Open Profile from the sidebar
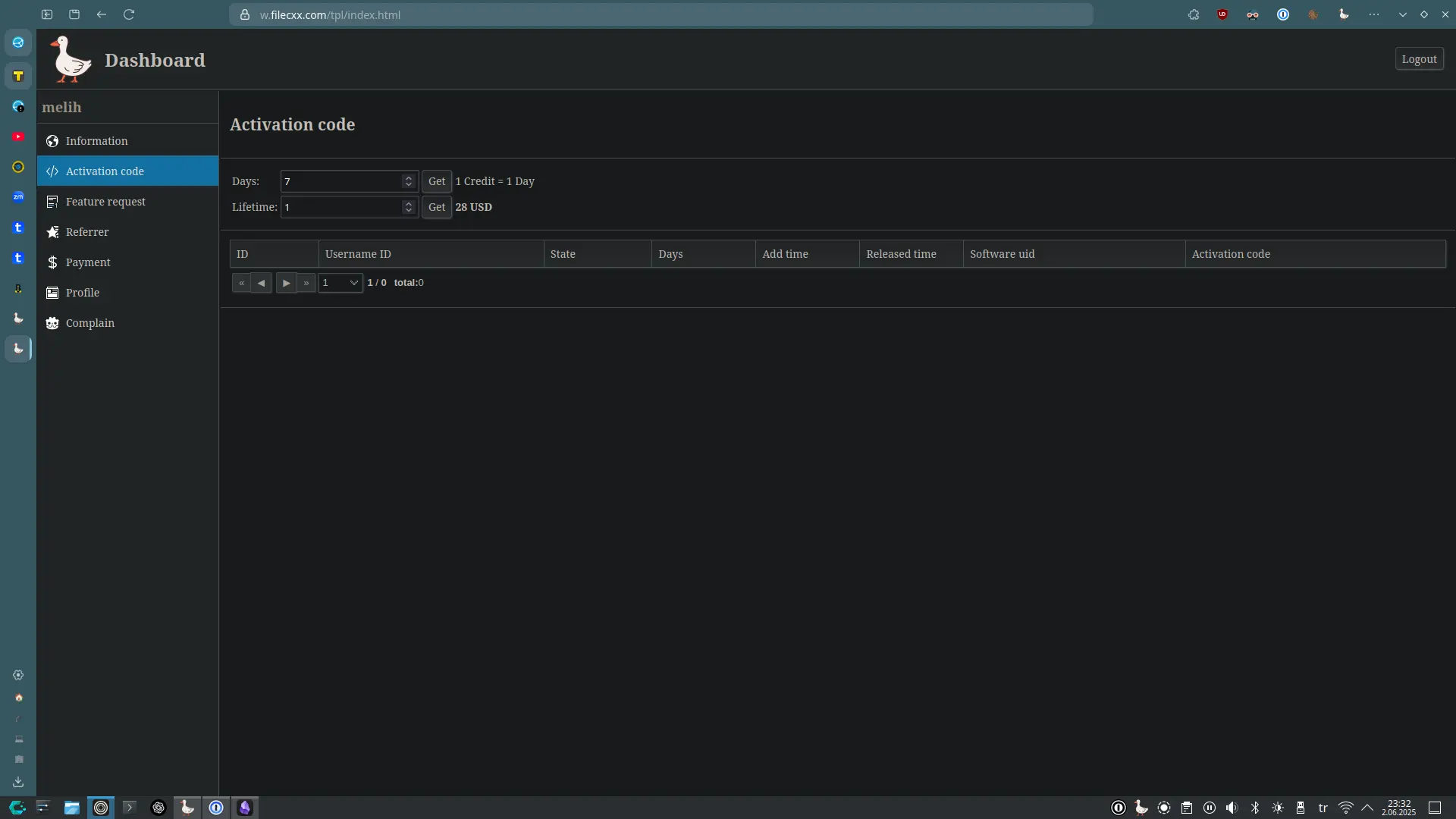This screenshot has width=1456, height=819. [x=127, y=293]
